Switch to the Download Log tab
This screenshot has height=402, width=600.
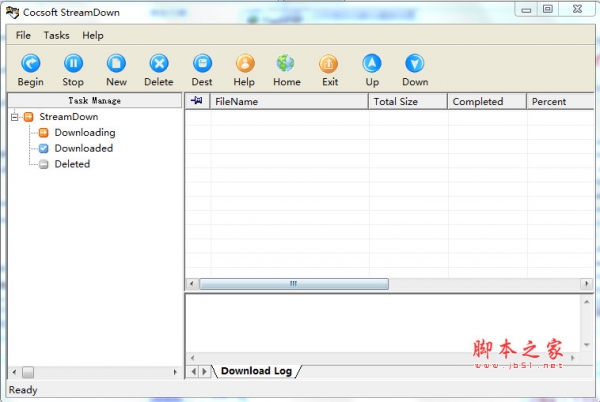pyautogui.click(x=256, y=371)
